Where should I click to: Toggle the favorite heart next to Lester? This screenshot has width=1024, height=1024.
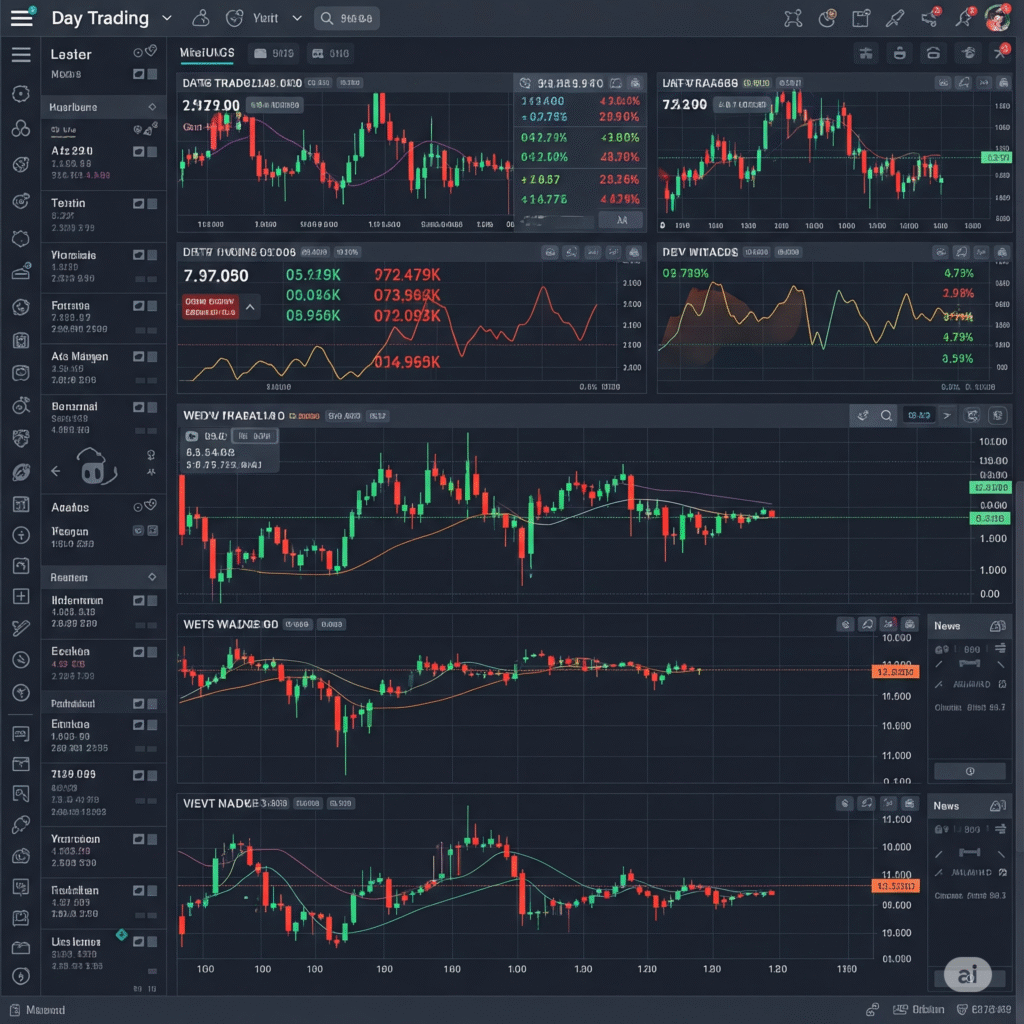coord(151,53)
